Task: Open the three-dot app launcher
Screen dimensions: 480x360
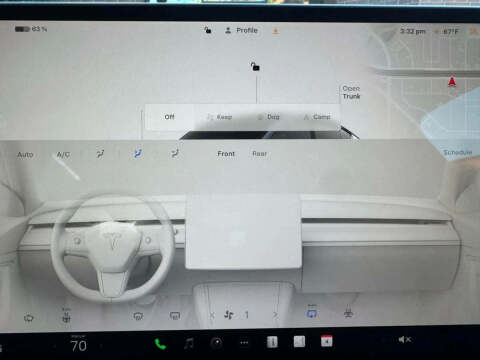Action: pos(244,343)
